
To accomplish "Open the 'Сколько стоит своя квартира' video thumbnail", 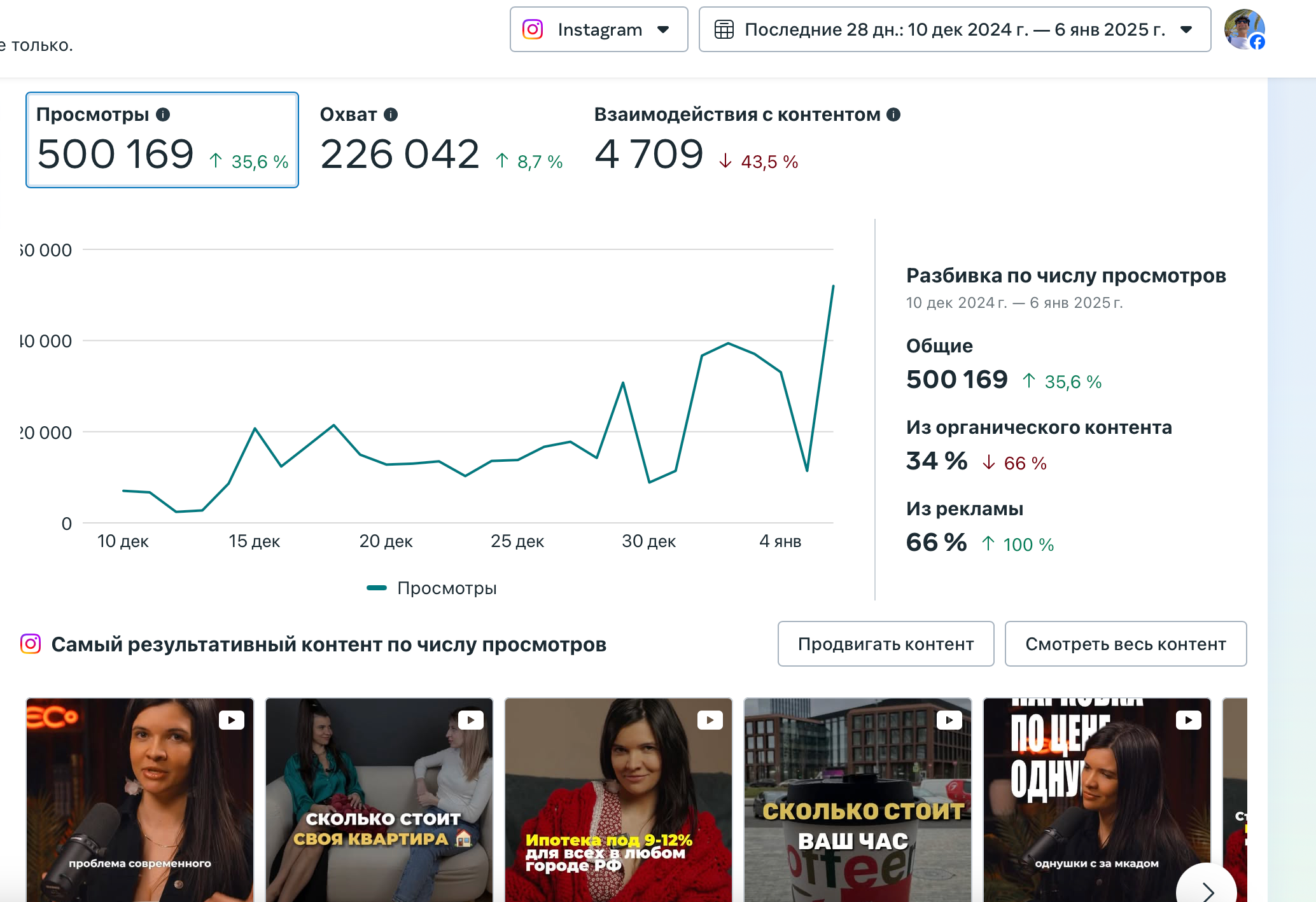I will [x=379, y=800].
